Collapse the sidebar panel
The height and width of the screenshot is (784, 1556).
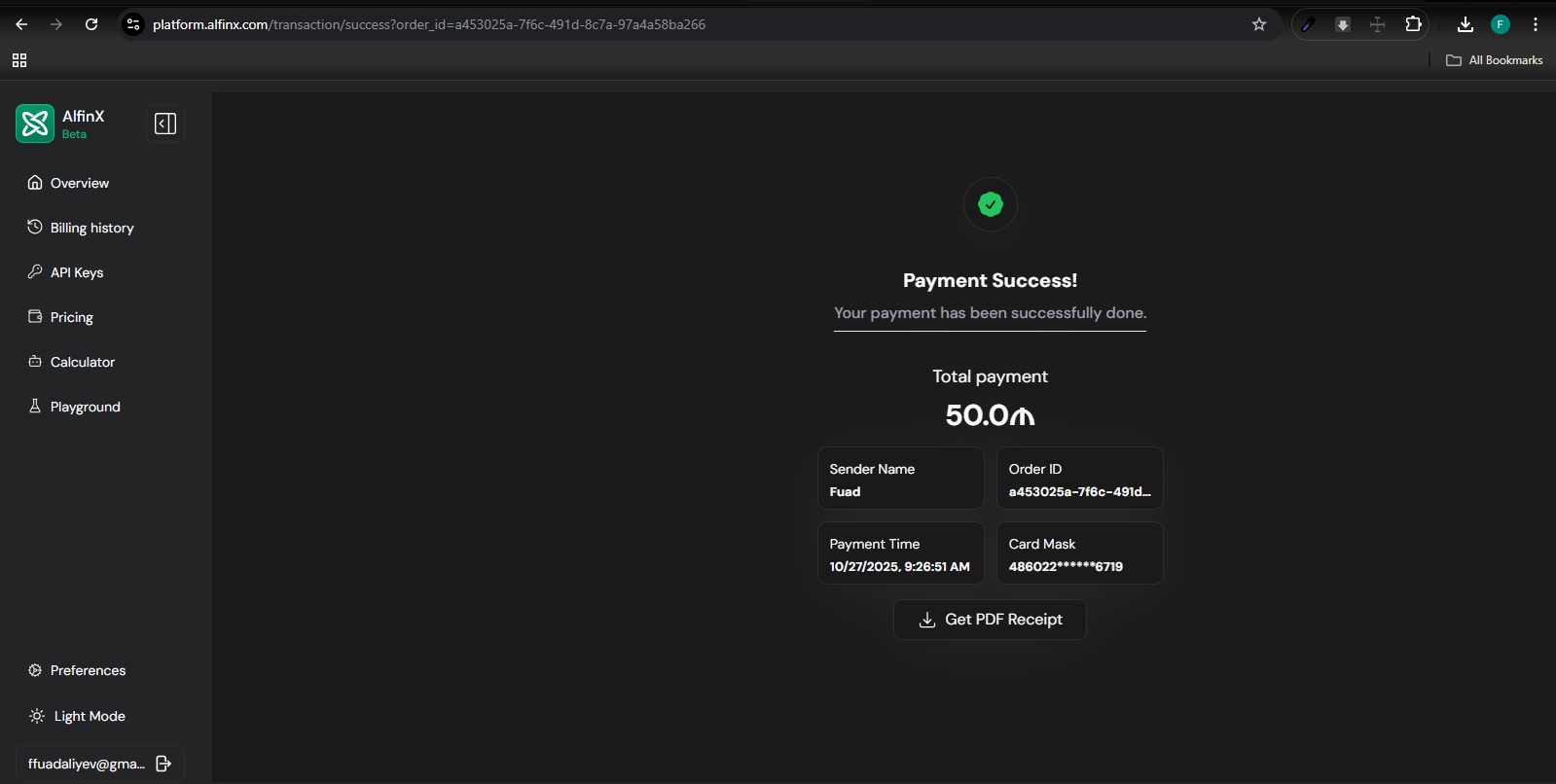[x=165, y=124]
